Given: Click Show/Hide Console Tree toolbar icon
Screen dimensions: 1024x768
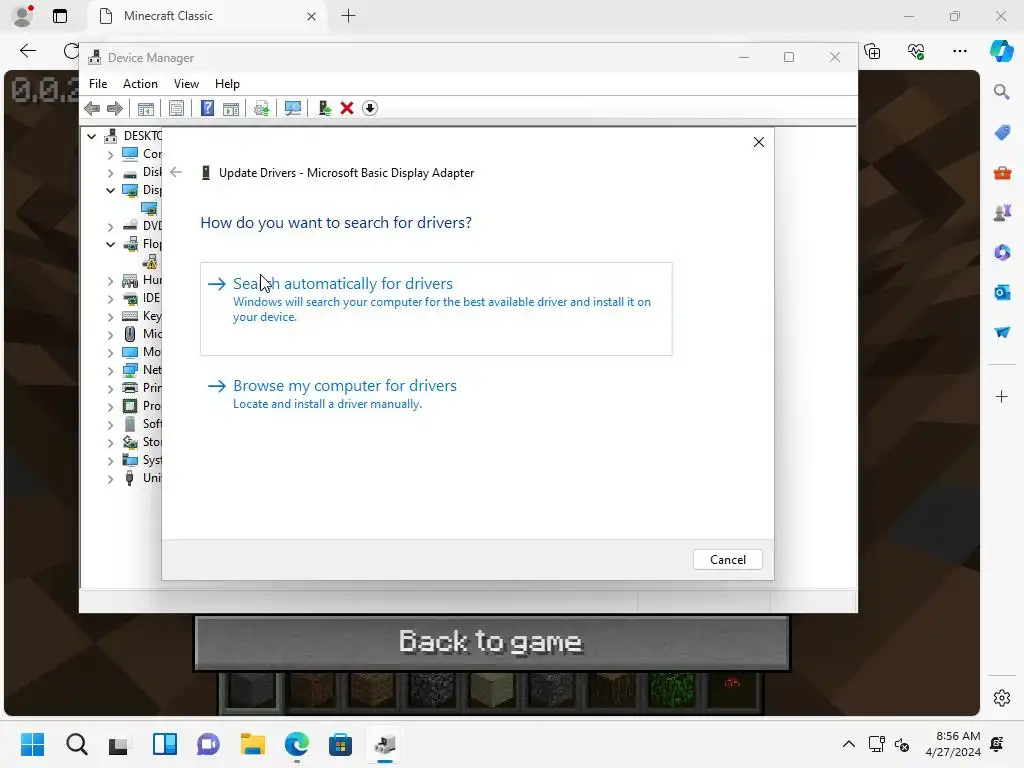Looking at the screenshot, I should 146,108.
